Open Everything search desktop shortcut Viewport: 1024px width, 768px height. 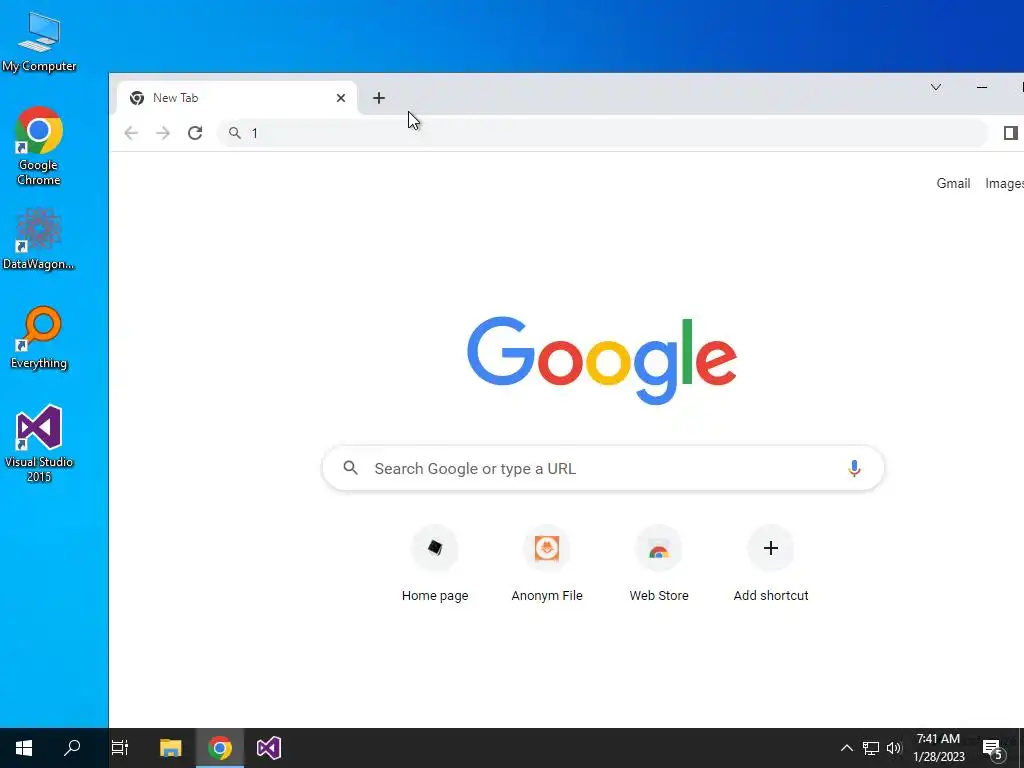coord(39,338)
